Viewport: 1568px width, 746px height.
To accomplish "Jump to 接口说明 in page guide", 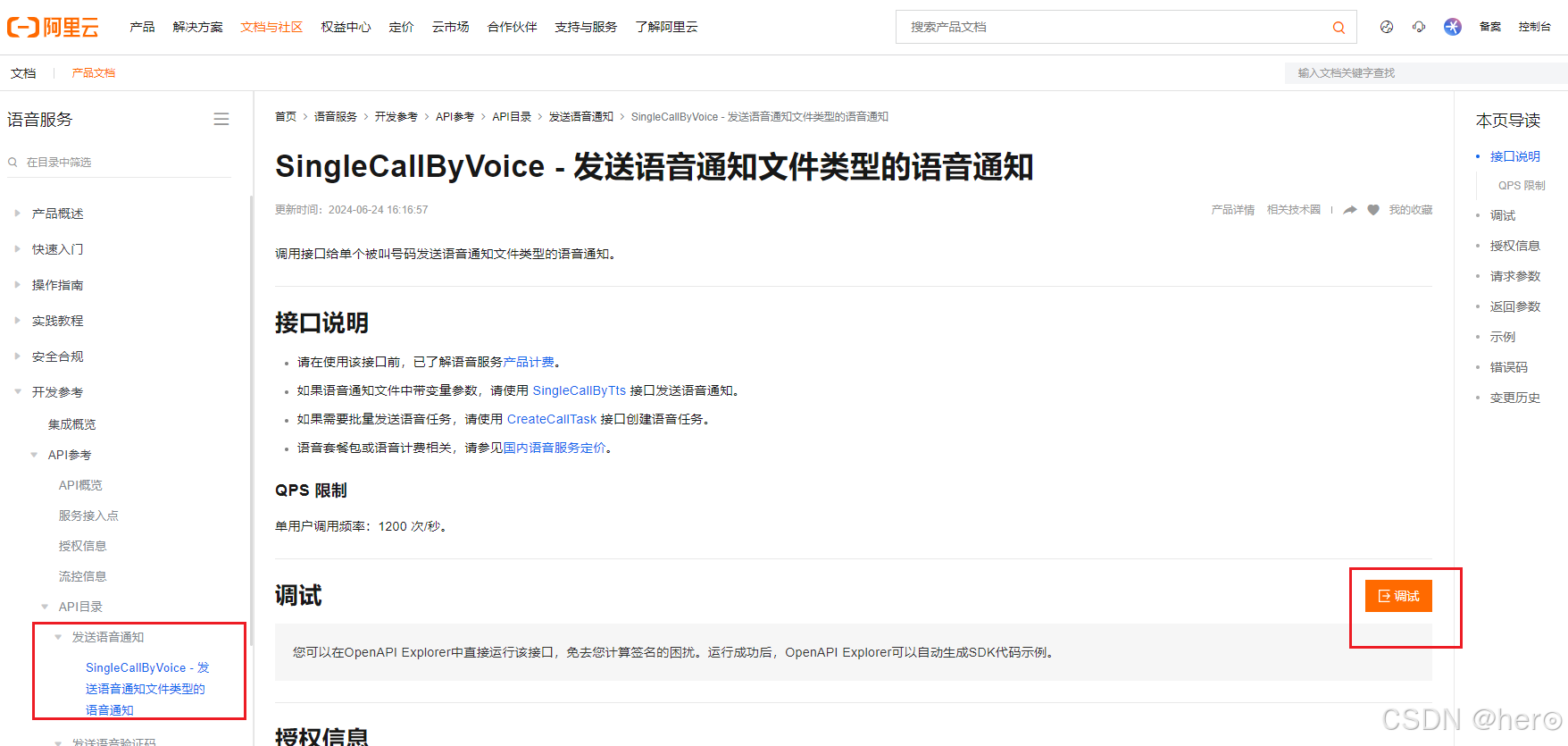I will (1514, 156).
